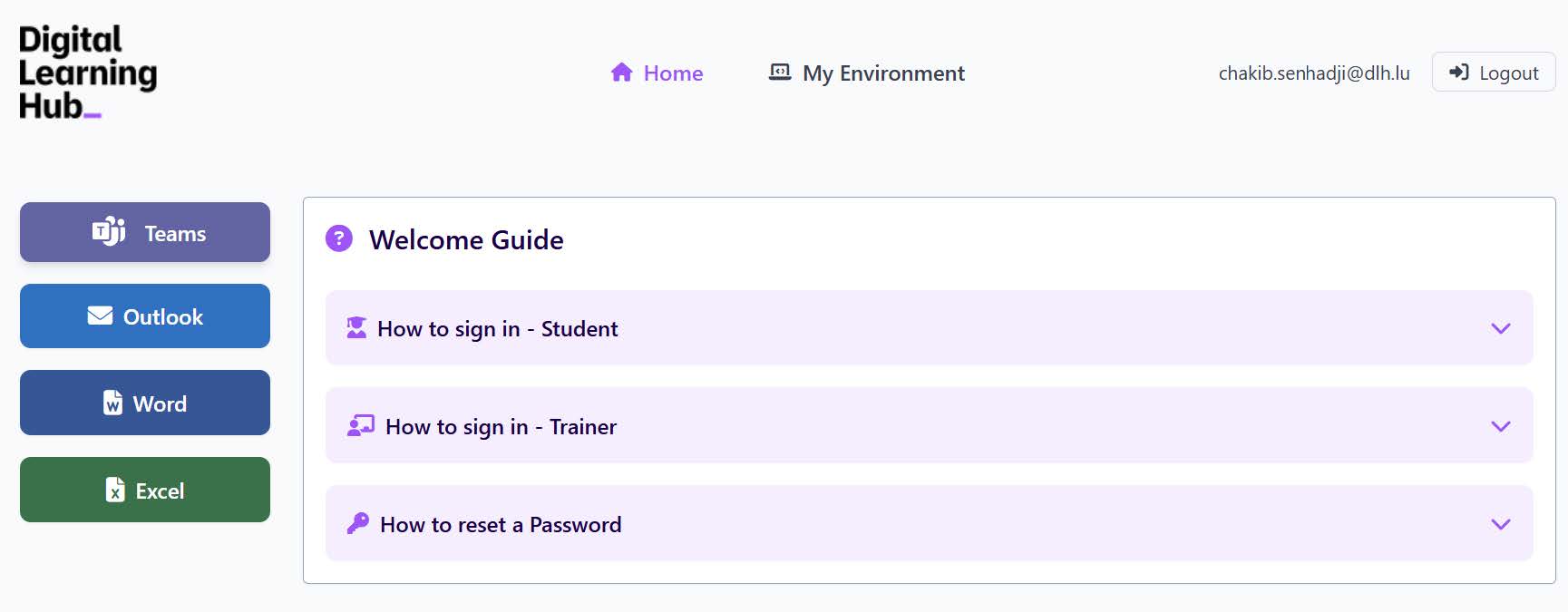This screenshot has width=1568, height=612.
Task: Click the Home house icon
Action: (621, 73)
